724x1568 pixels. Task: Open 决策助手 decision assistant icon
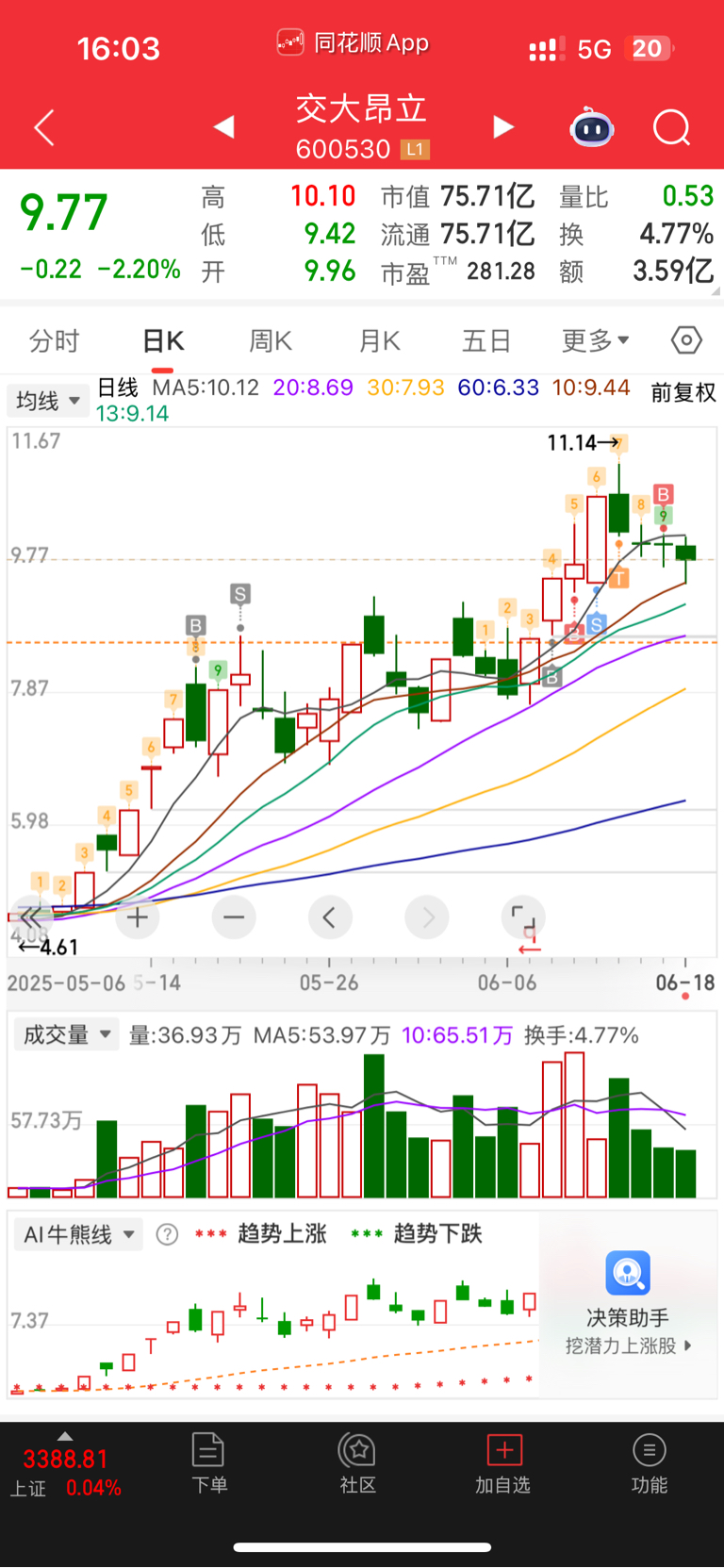(x=628, y=1274)
